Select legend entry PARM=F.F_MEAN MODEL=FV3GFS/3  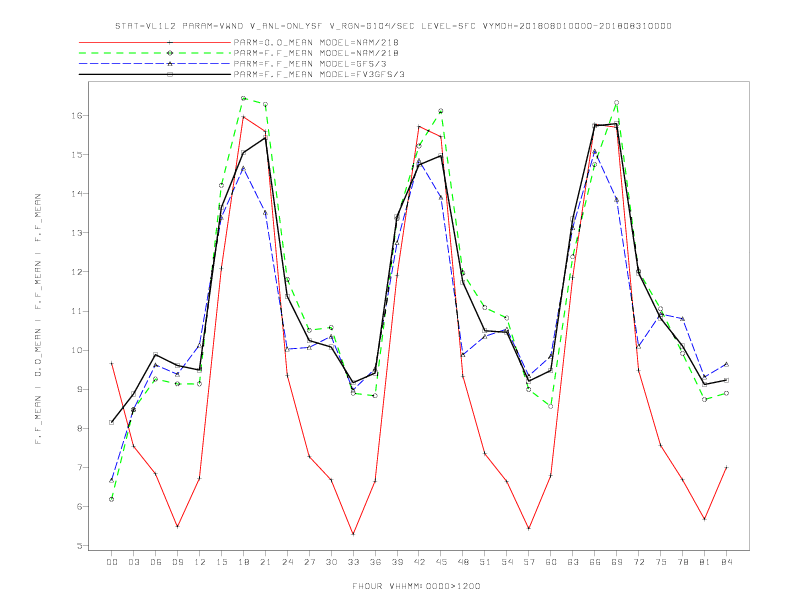tap(319, 74)
